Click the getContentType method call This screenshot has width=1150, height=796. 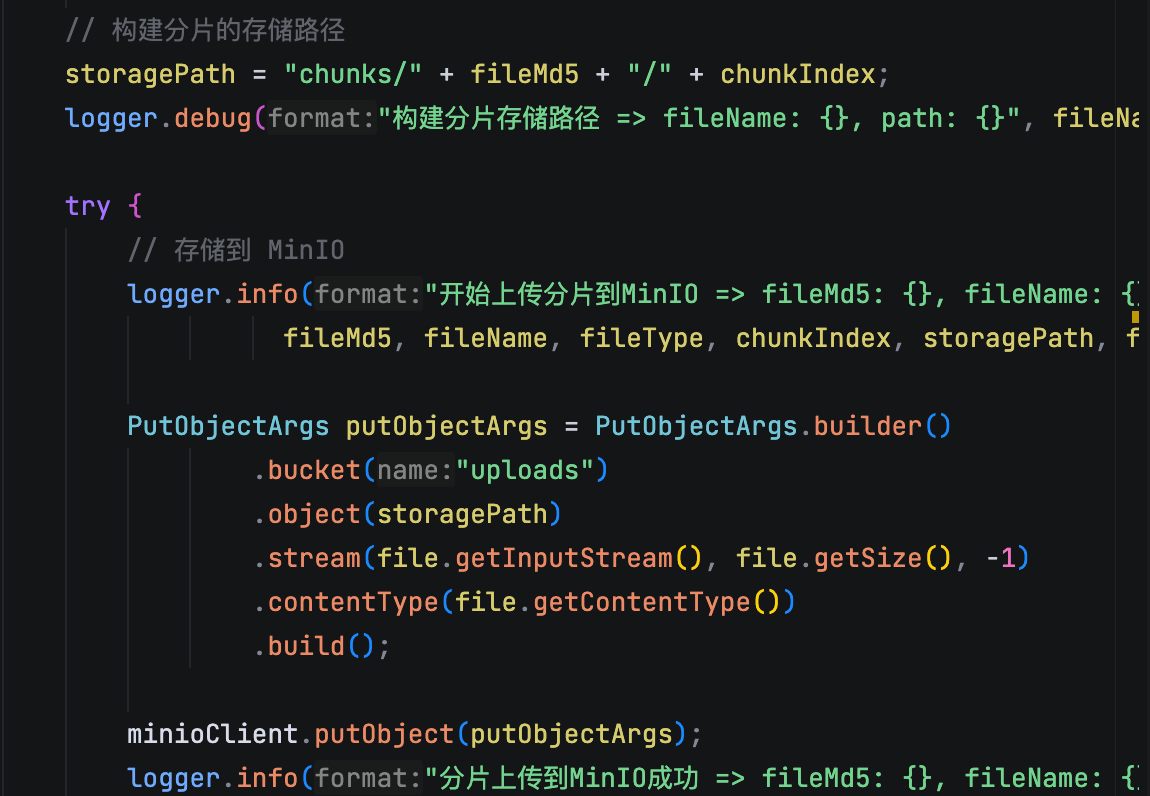(642, 602)
